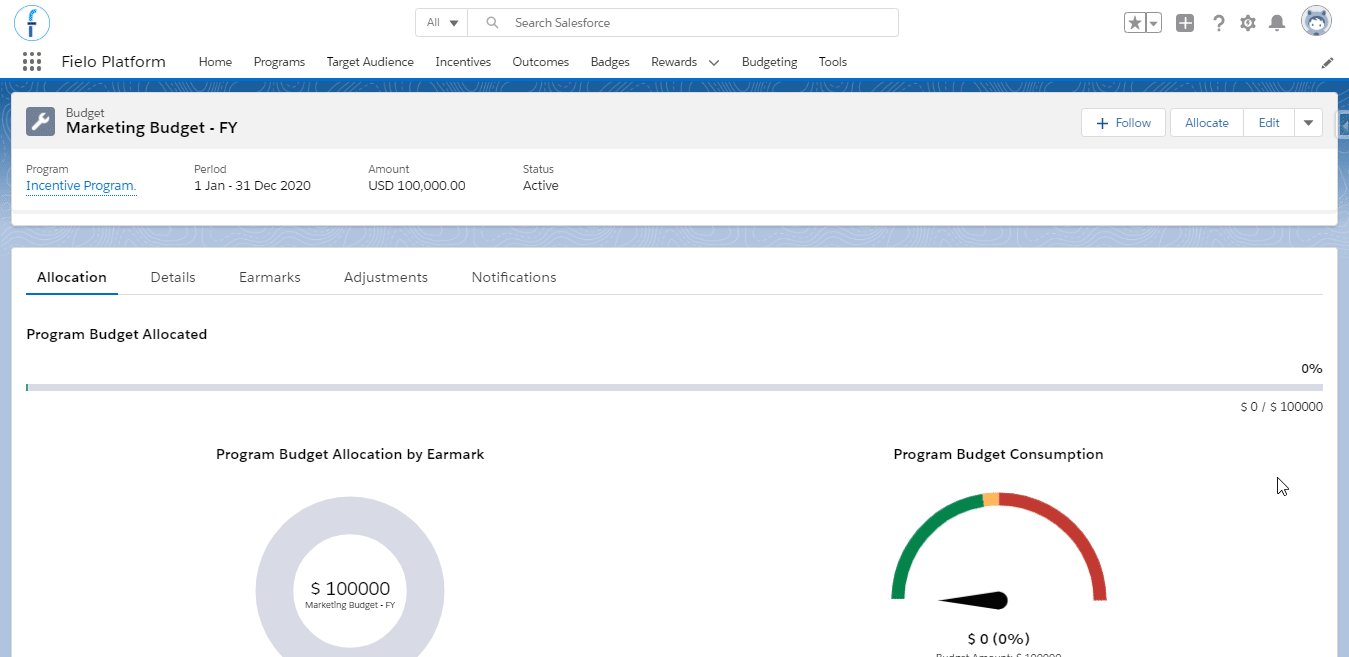
Task: Open the Incentive Program link
Action: coord(81,186)
